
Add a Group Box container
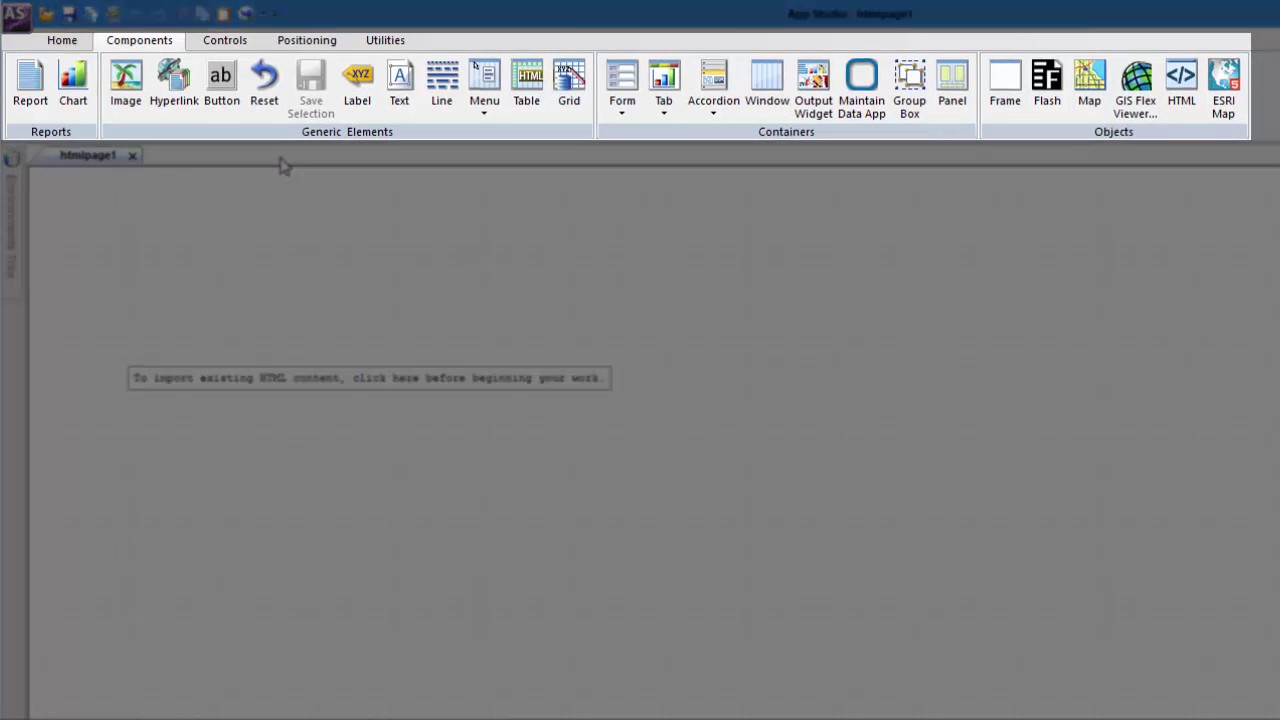[909, 89]
